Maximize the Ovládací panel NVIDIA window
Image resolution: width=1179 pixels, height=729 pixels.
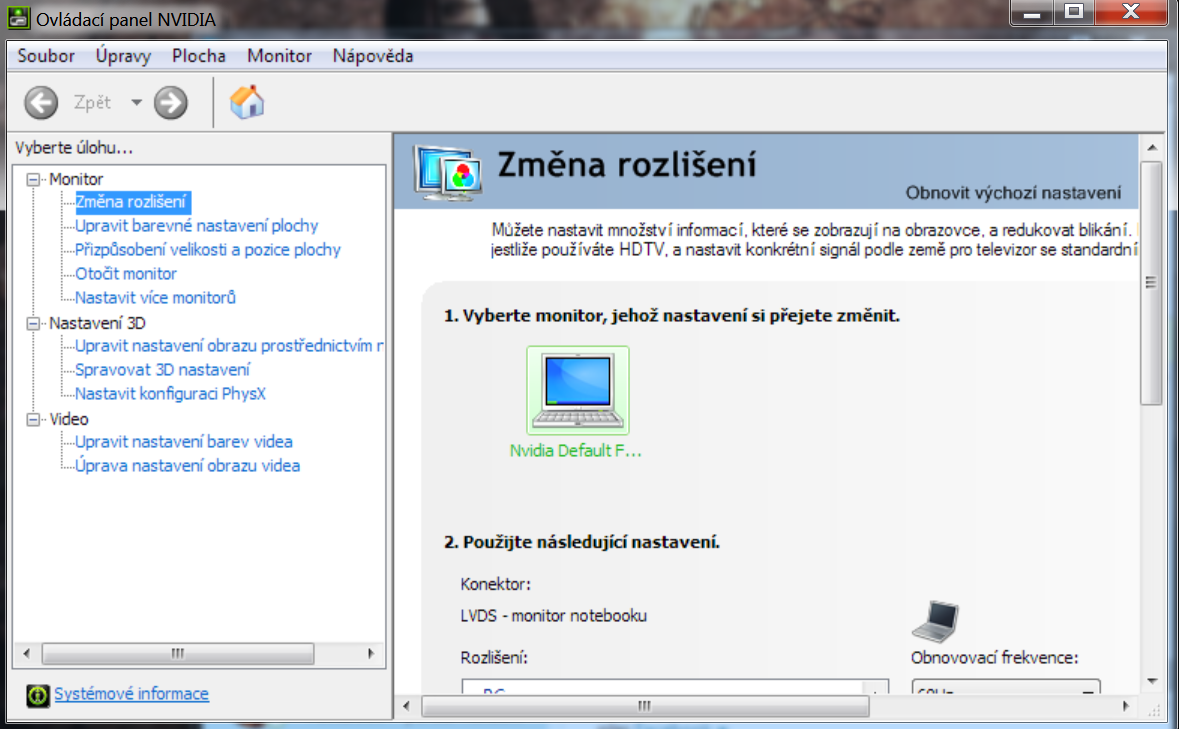1074,13
